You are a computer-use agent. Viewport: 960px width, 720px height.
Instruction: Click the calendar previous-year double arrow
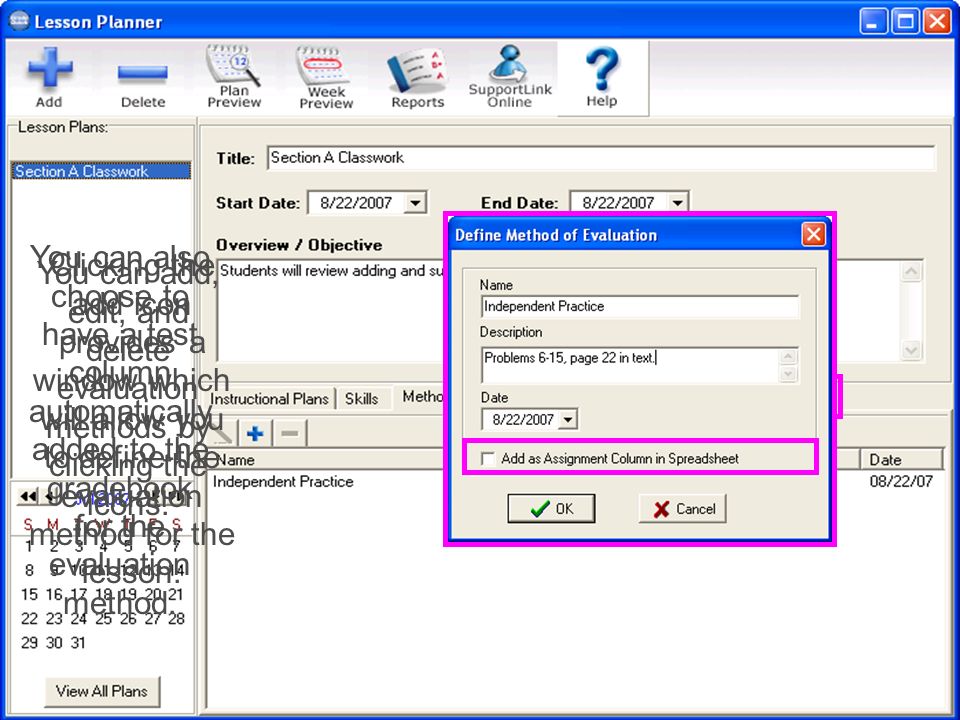[x=27, y=497]
